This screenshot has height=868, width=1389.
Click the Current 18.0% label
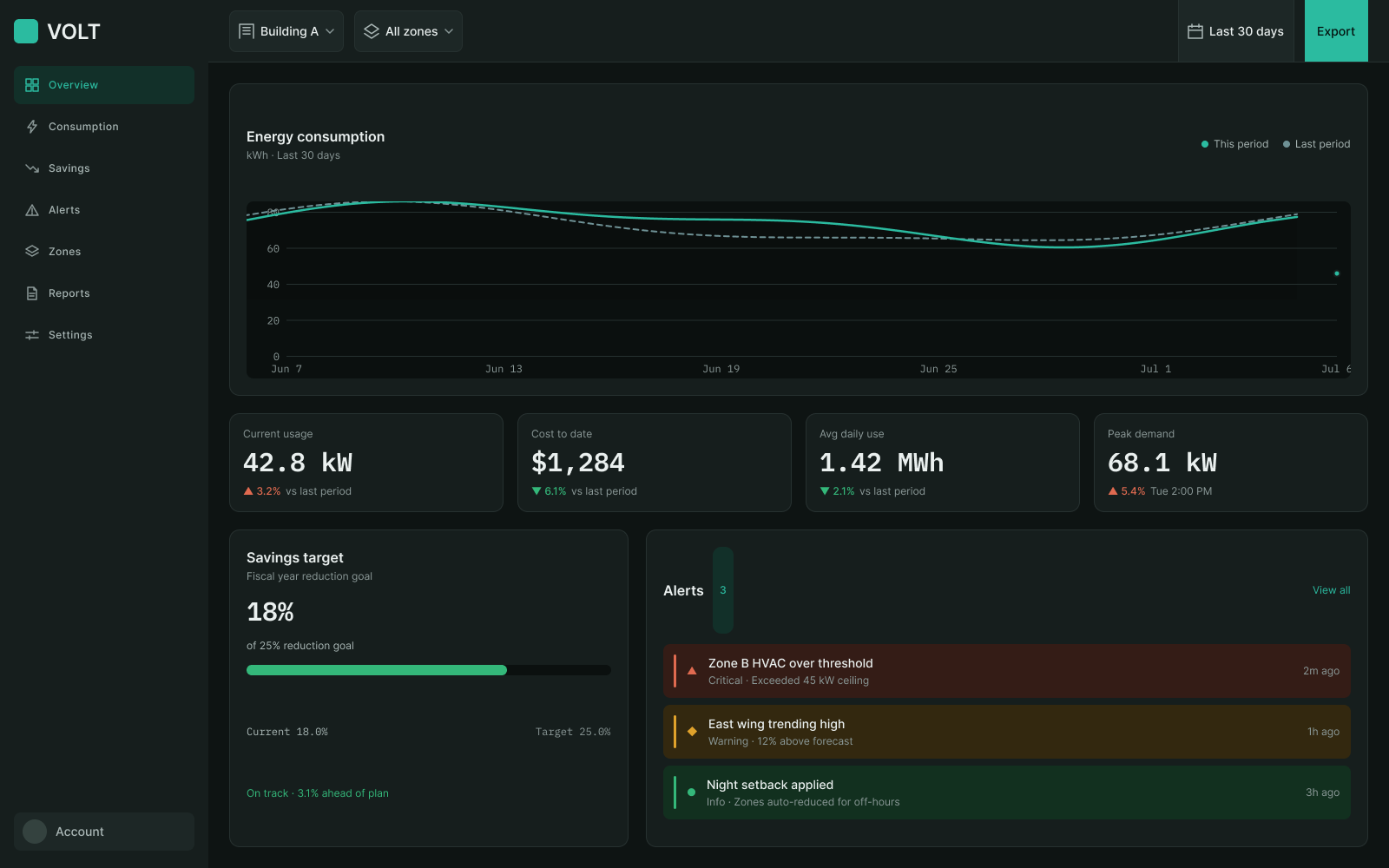[x=287, y=732]
